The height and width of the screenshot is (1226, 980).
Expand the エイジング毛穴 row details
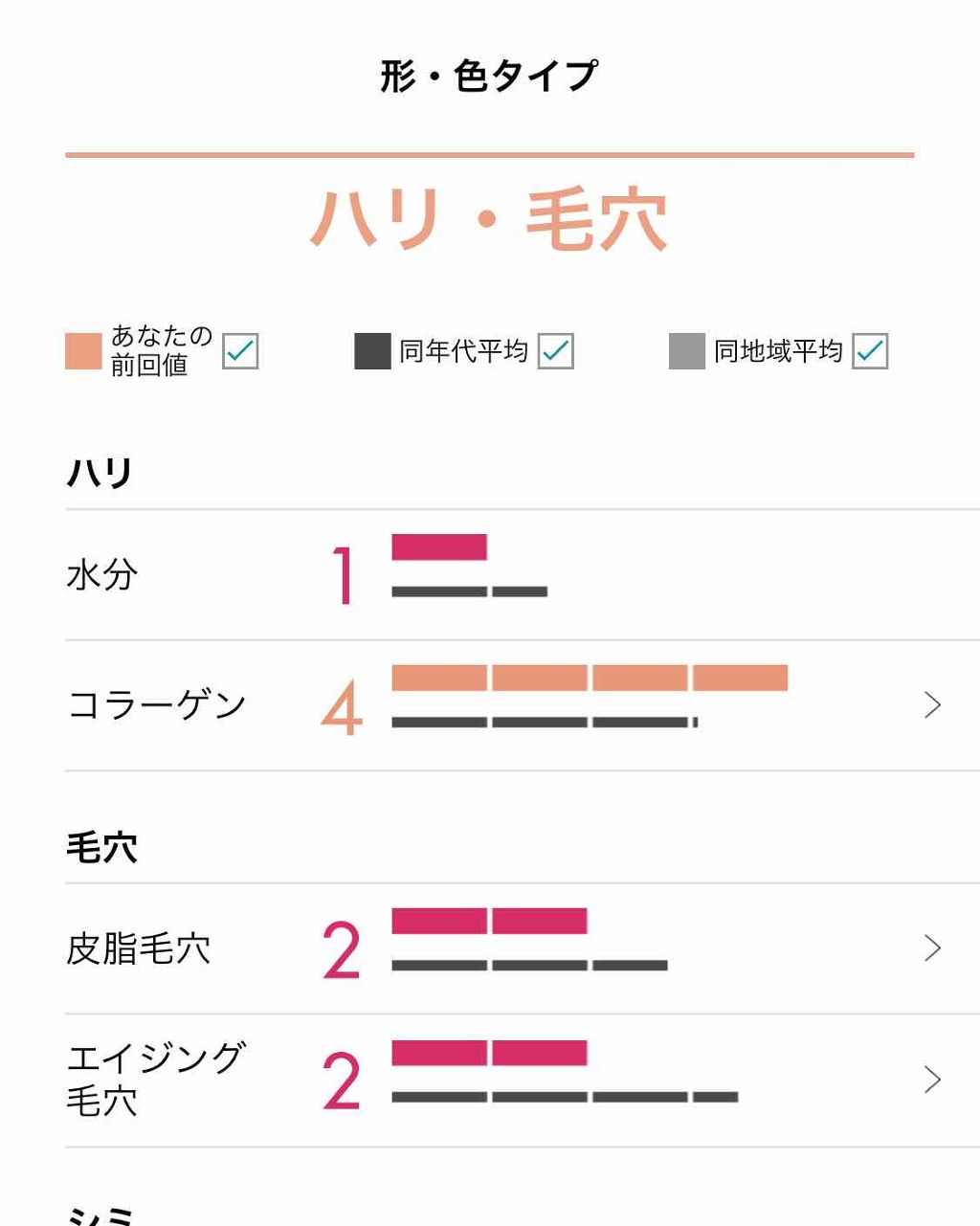coord(931,1080)
